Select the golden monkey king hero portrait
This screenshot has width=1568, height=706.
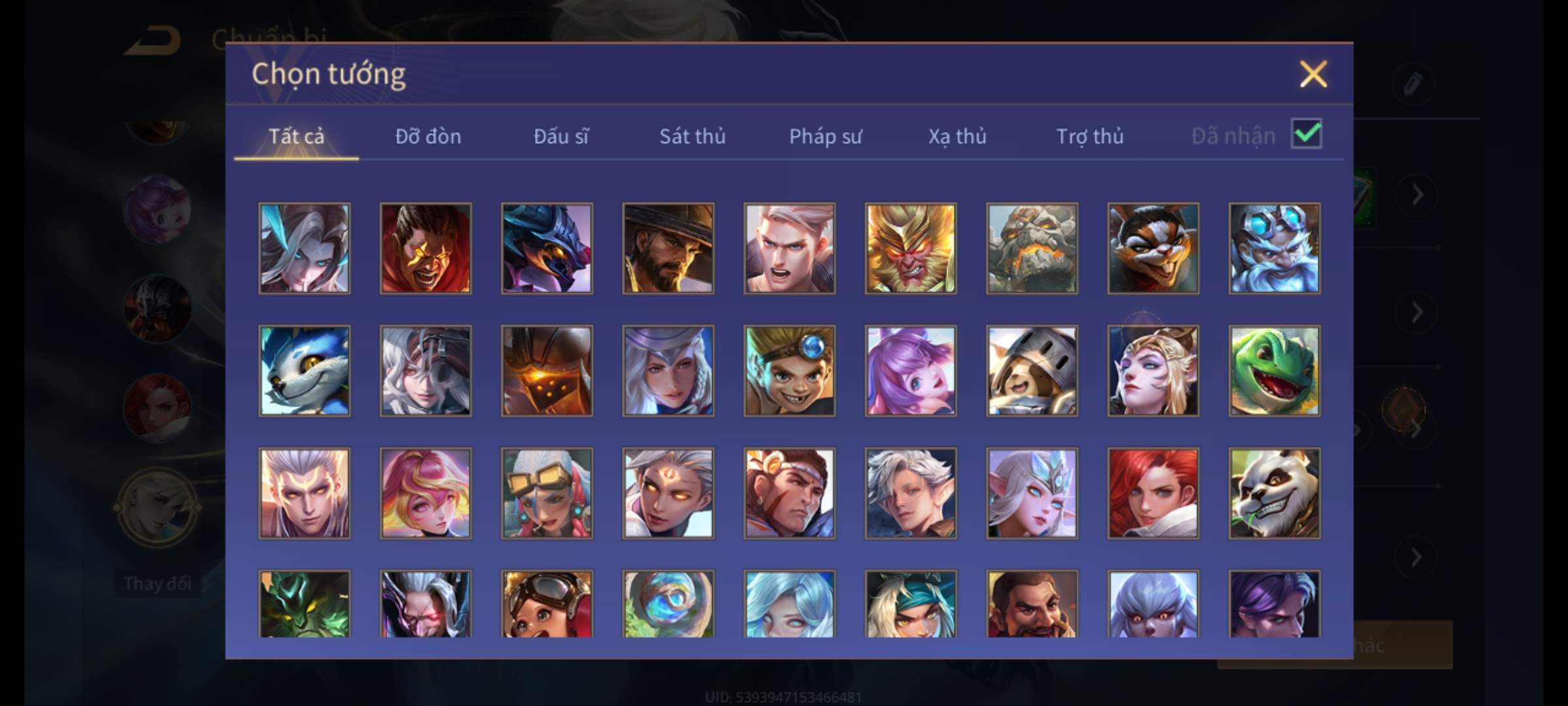click(x=911, y=248)
